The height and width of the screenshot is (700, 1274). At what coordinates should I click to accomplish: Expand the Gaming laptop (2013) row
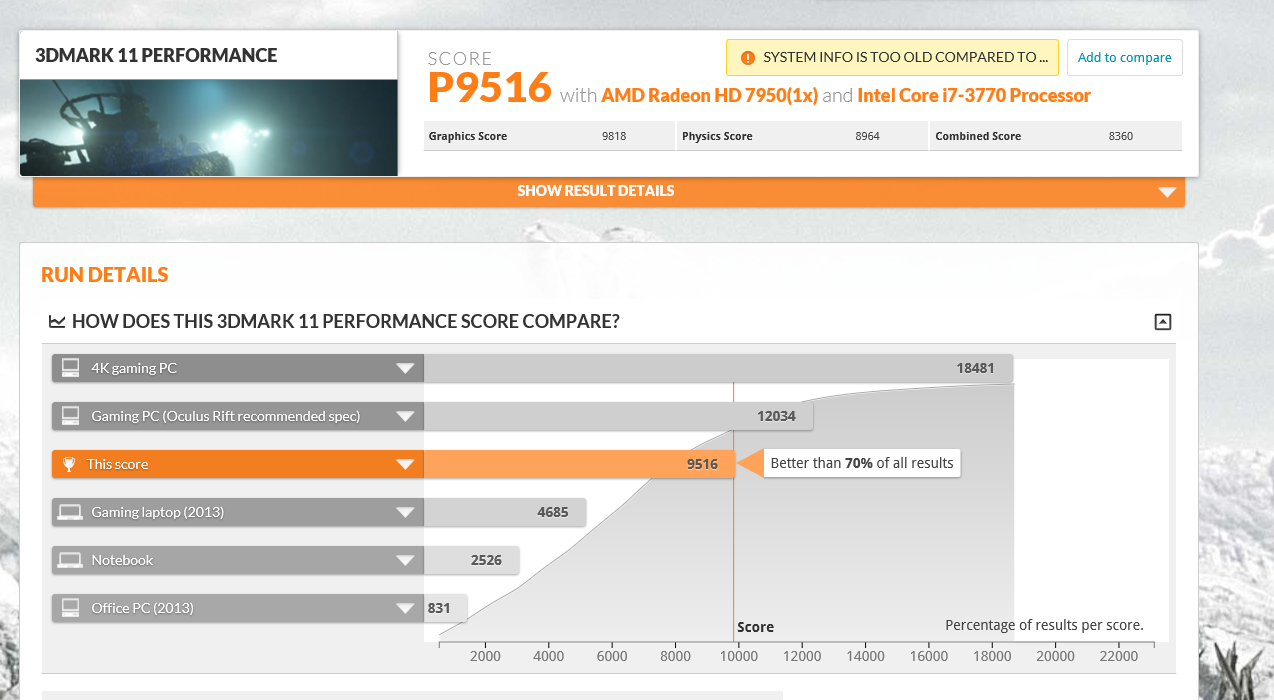pos(405,512)
